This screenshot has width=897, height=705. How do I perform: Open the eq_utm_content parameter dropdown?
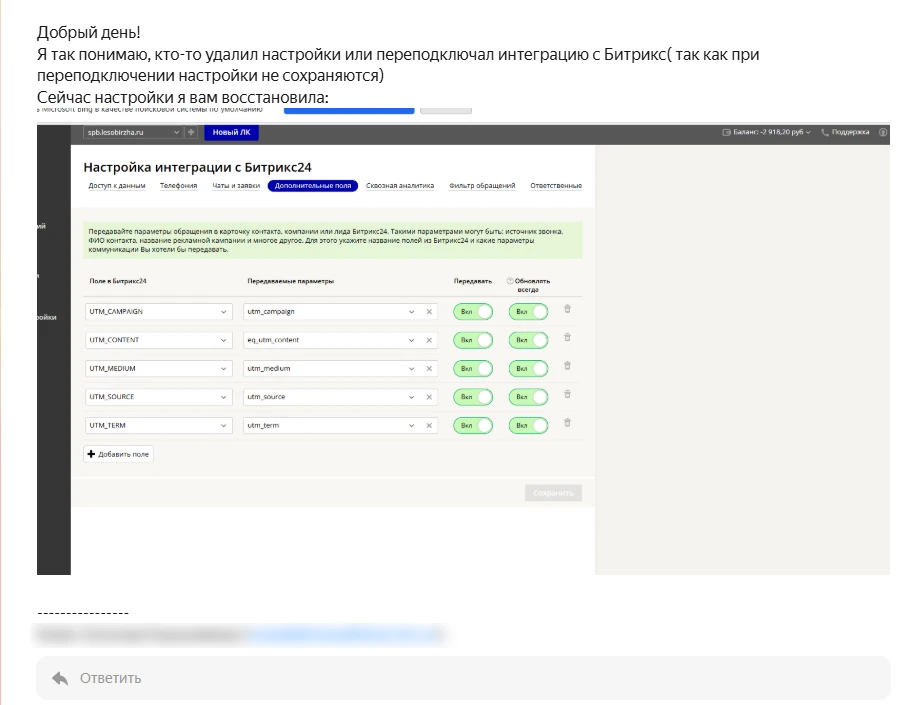411,340
